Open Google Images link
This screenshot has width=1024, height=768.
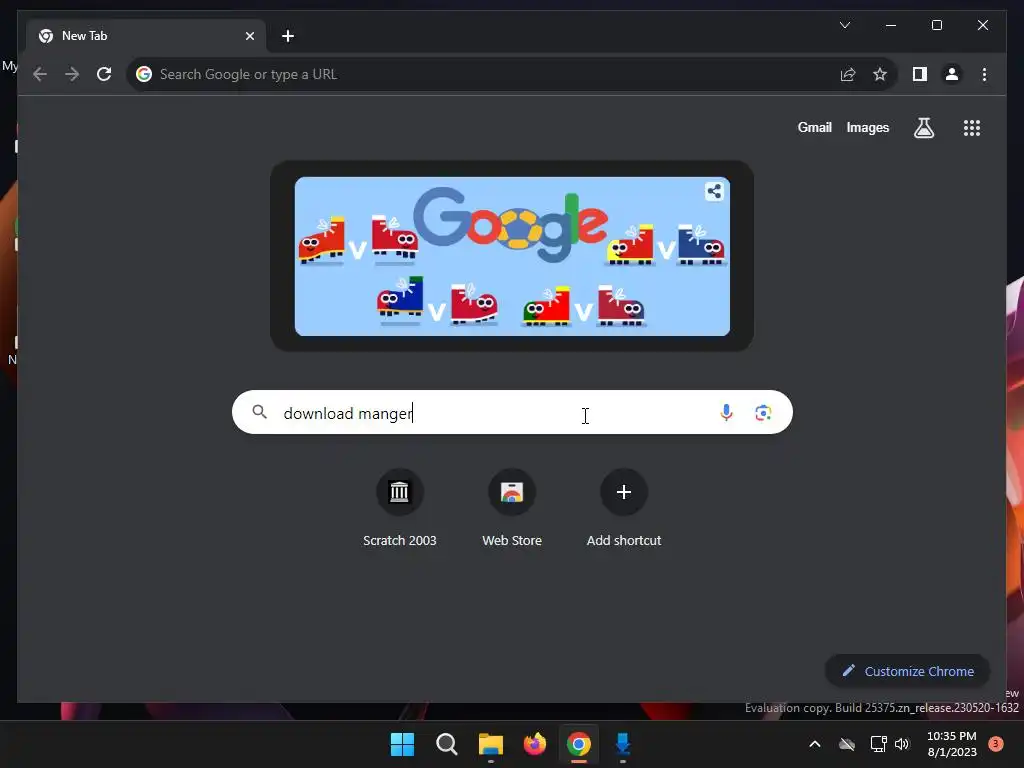click(x=867, y=127)
